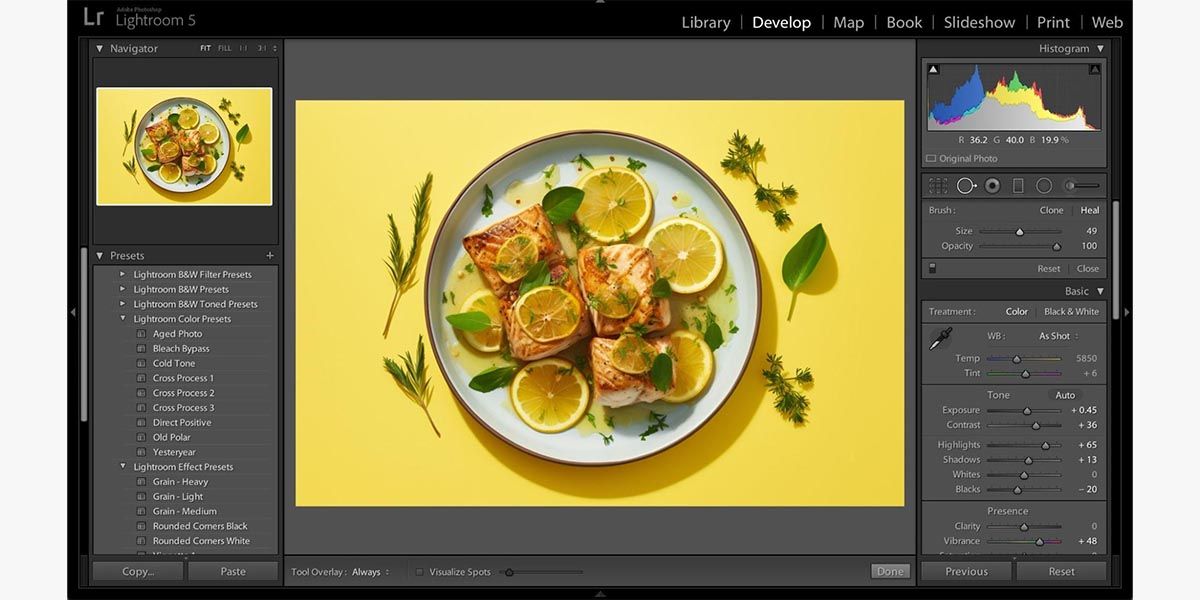Click the Previous button
Viewport: 1200px width, 600px height.
[966, 572]
